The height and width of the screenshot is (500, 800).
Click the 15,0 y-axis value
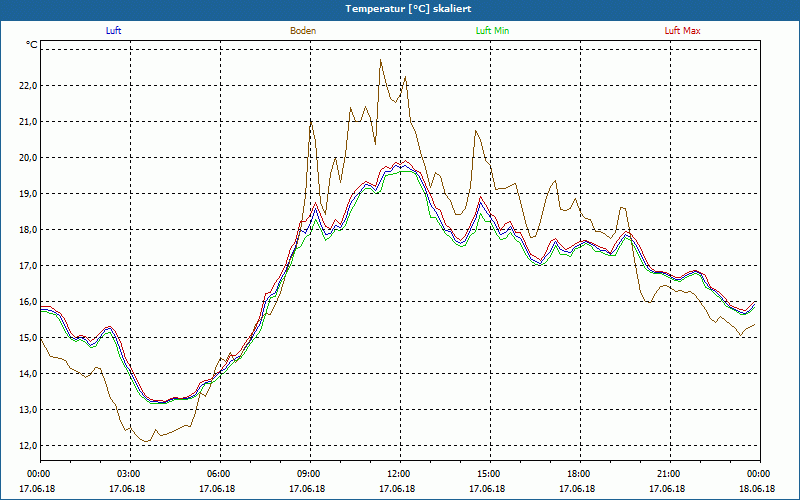28,338
